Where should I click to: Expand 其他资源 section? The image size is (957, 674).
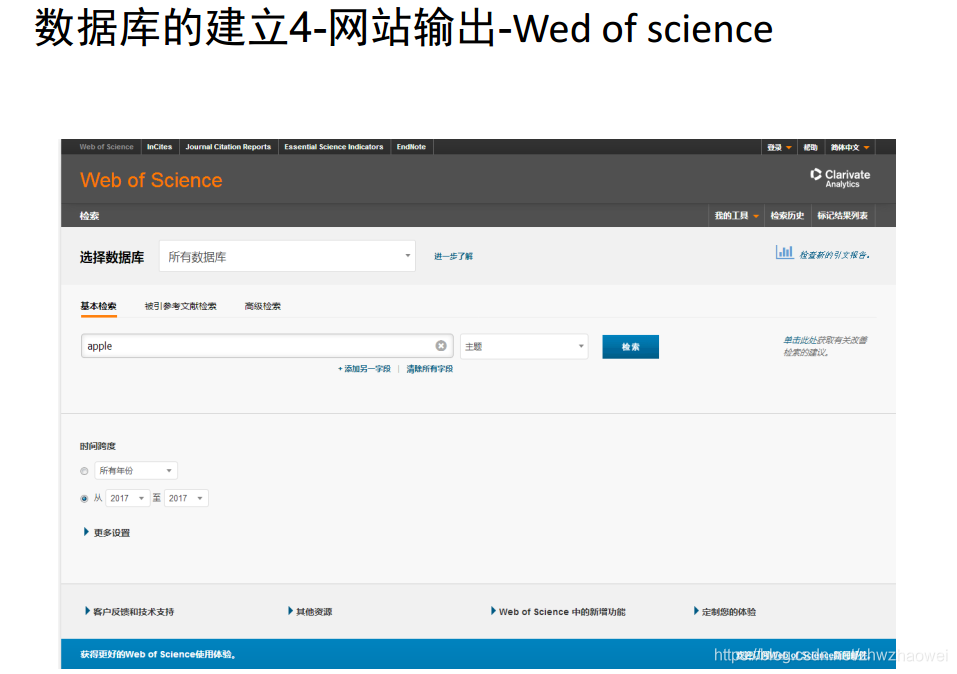[x=310, y=611]
